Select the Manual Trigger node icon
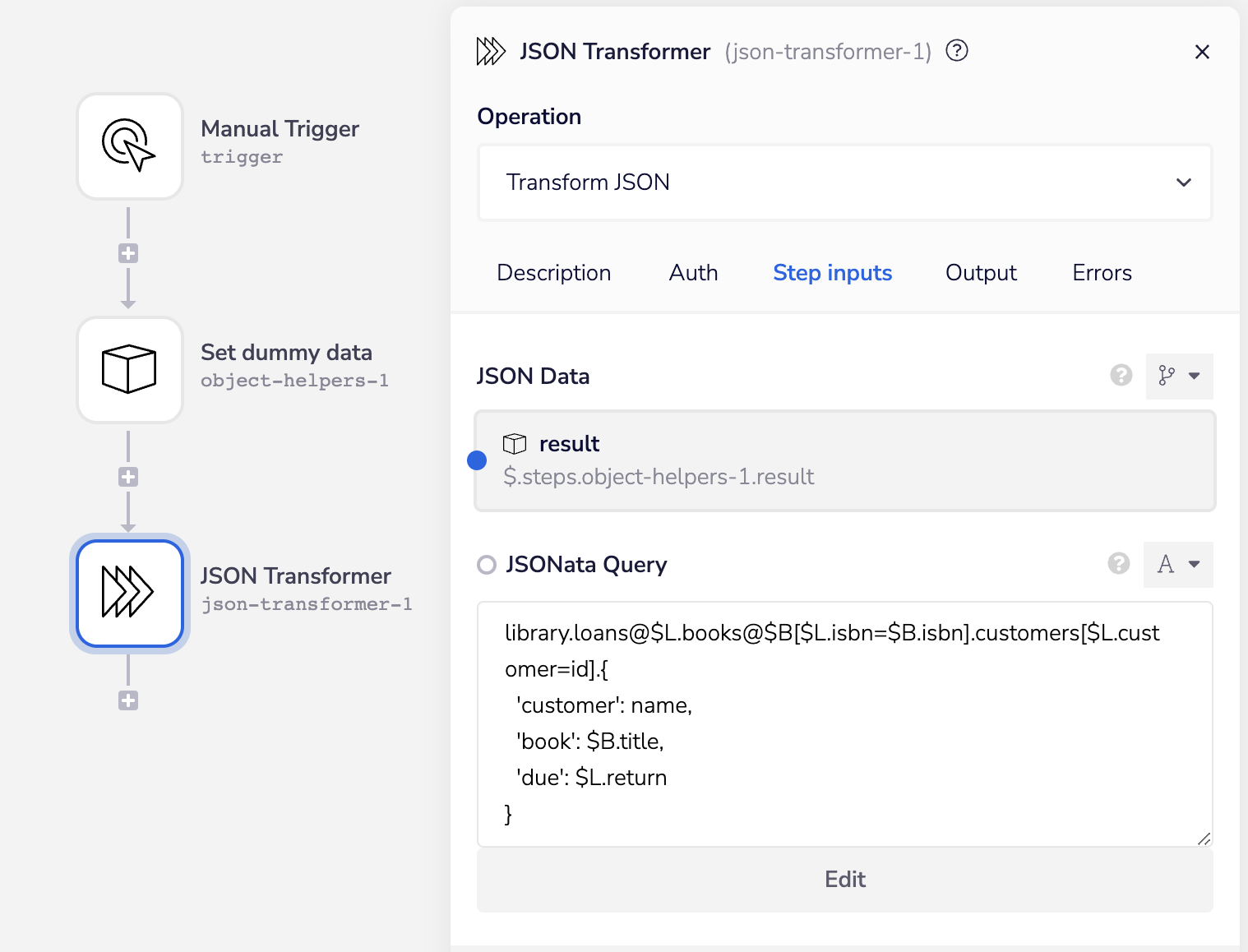 (x=129, y=146)
